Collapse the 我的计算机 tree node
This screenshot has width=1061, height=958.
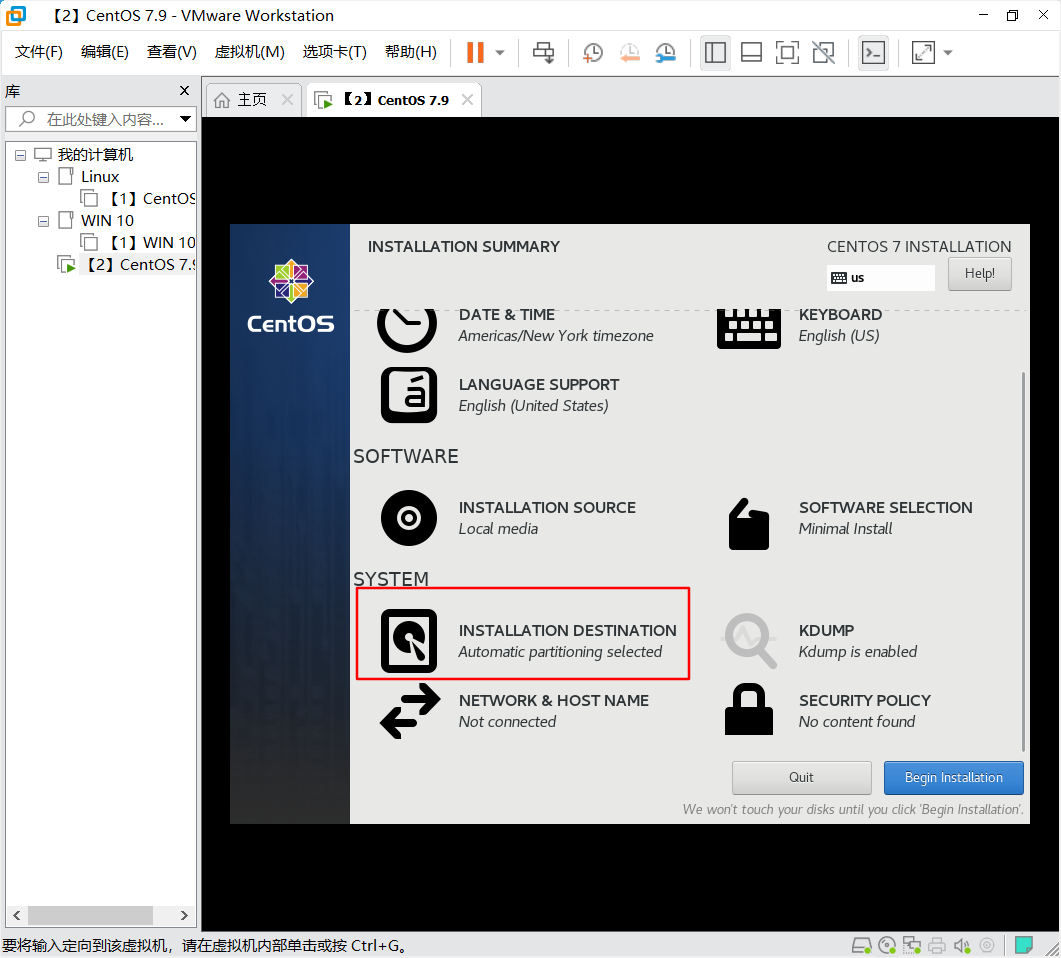20,155
